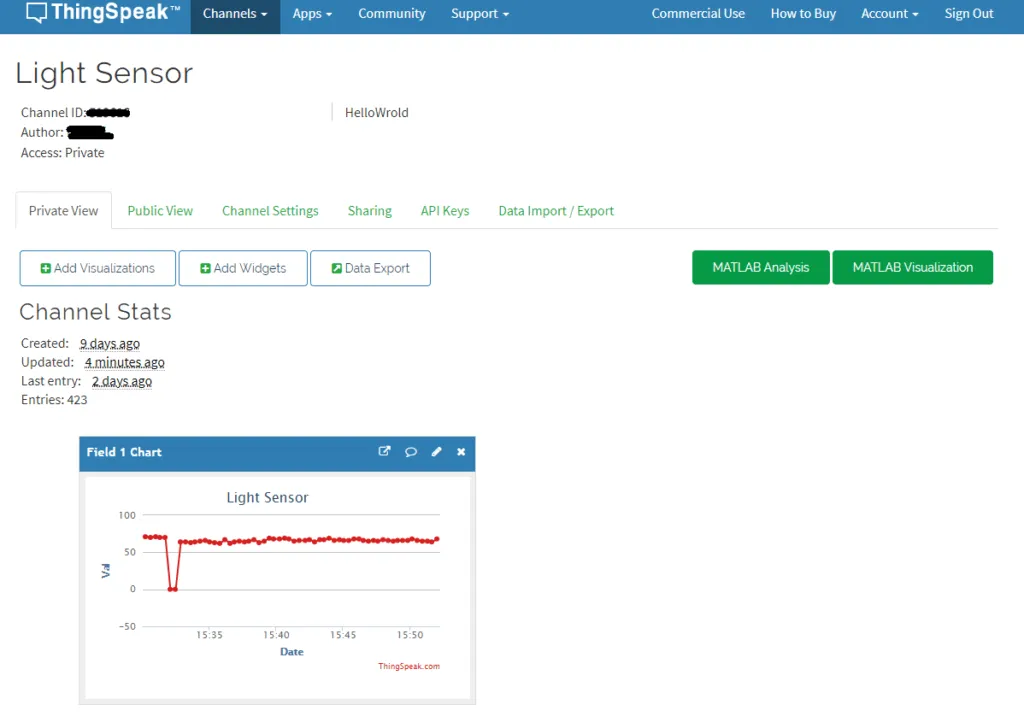Expand the Channels dropdown menu

235,14
